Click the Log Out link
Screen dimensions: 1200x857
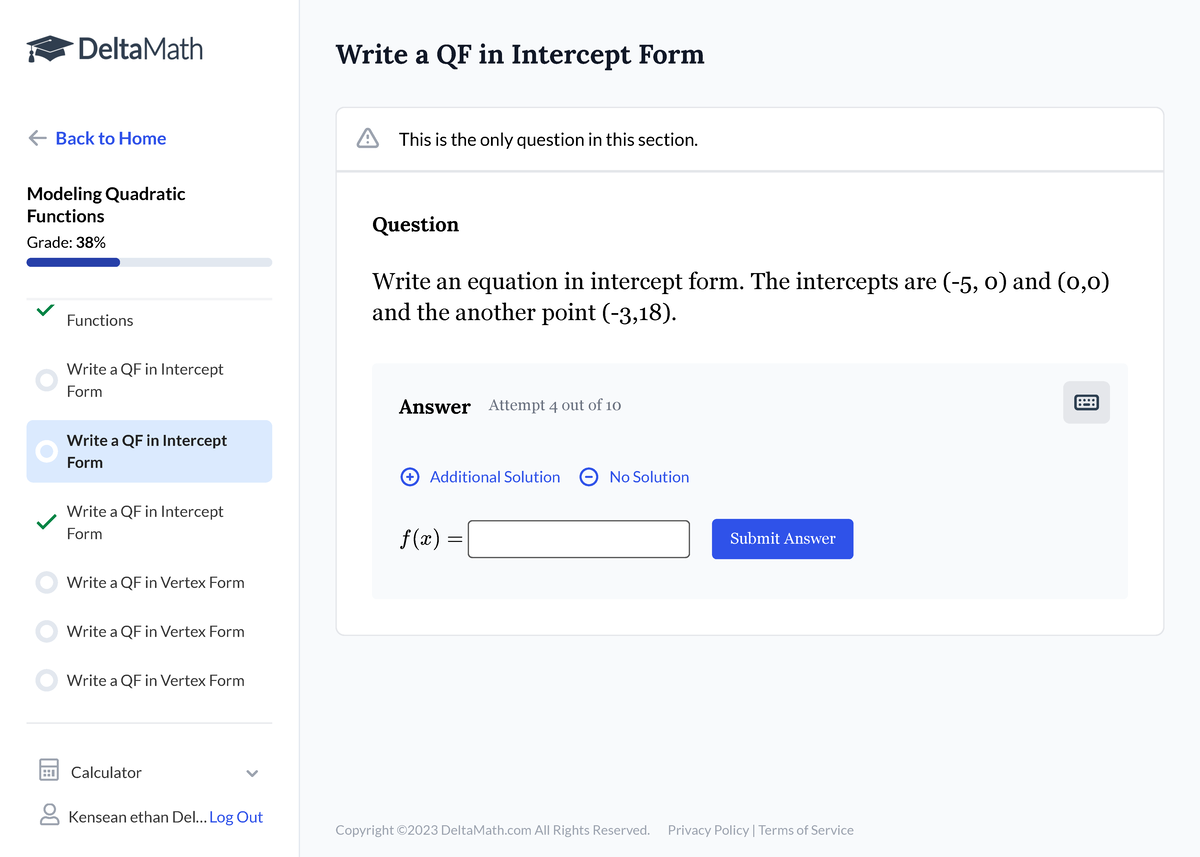236,817
